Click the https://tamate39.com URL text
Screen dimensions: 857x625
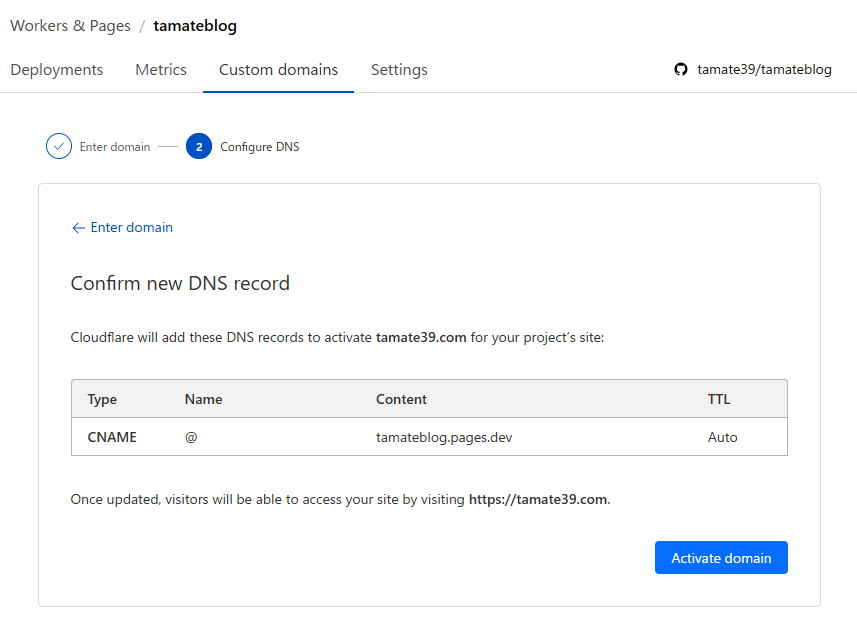537,499
